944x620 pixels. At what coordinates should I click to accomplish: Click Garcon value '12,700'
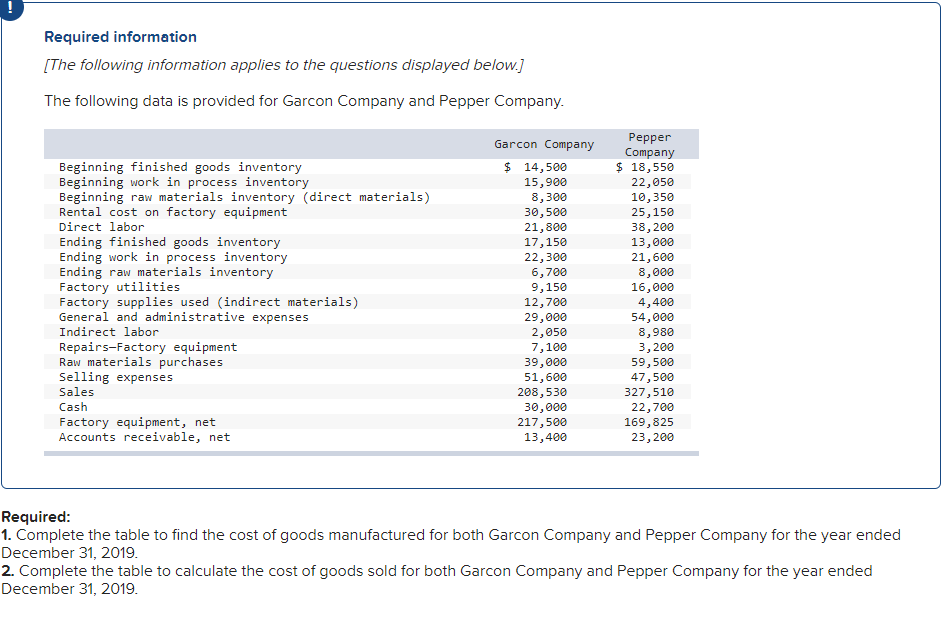pos(545,302)
